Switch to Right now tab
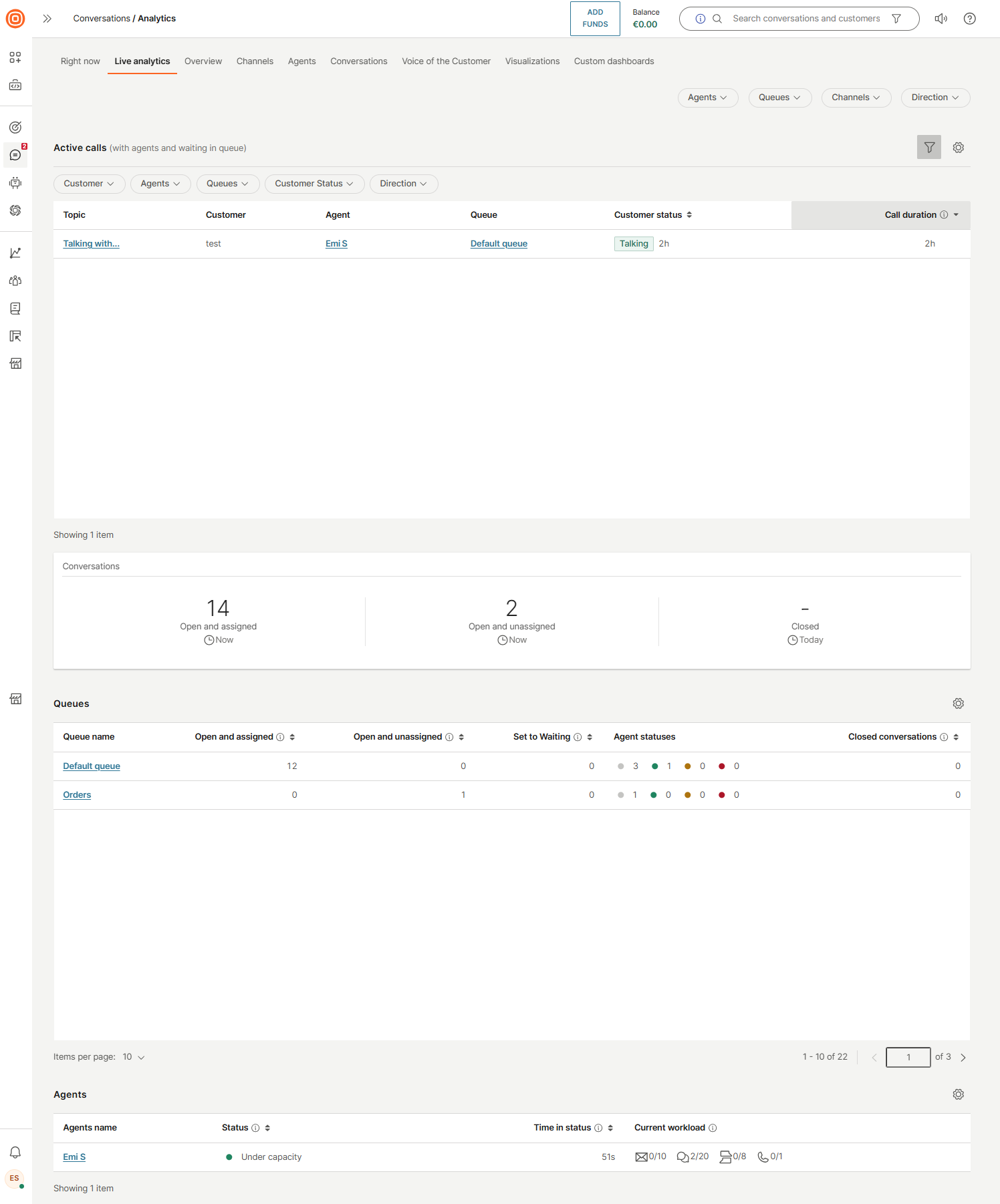This screenshot has width=1000, height=1204. point(80,61)
